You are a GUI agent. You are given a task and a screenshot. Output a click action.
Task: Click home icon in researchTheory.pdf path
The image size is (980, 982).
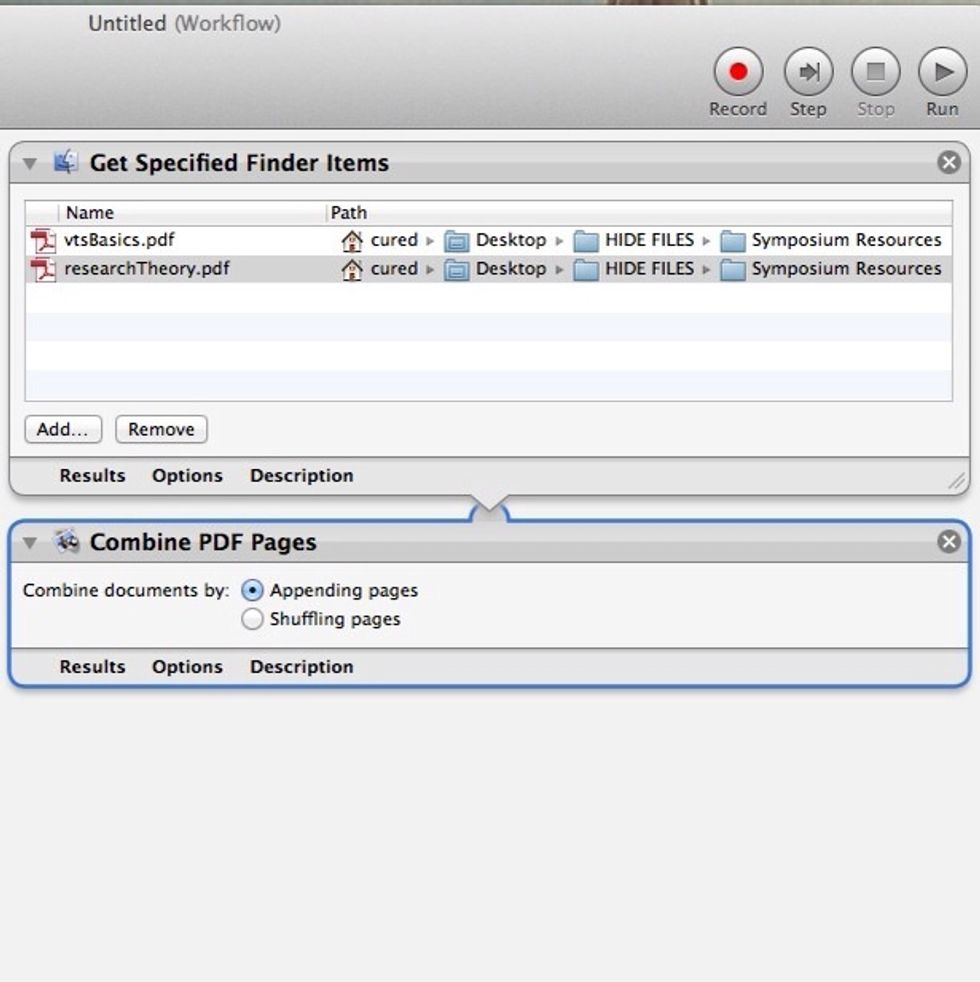(352, 269)
